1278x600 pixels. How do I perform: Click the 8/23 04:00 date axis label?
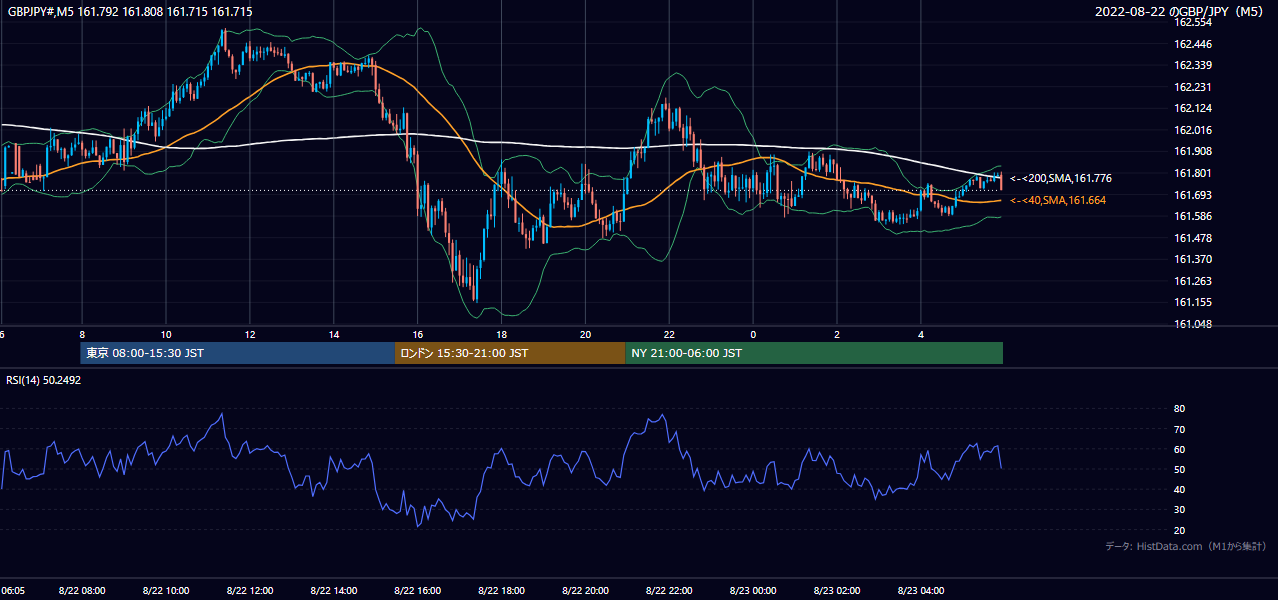click(x=922, y=591)
